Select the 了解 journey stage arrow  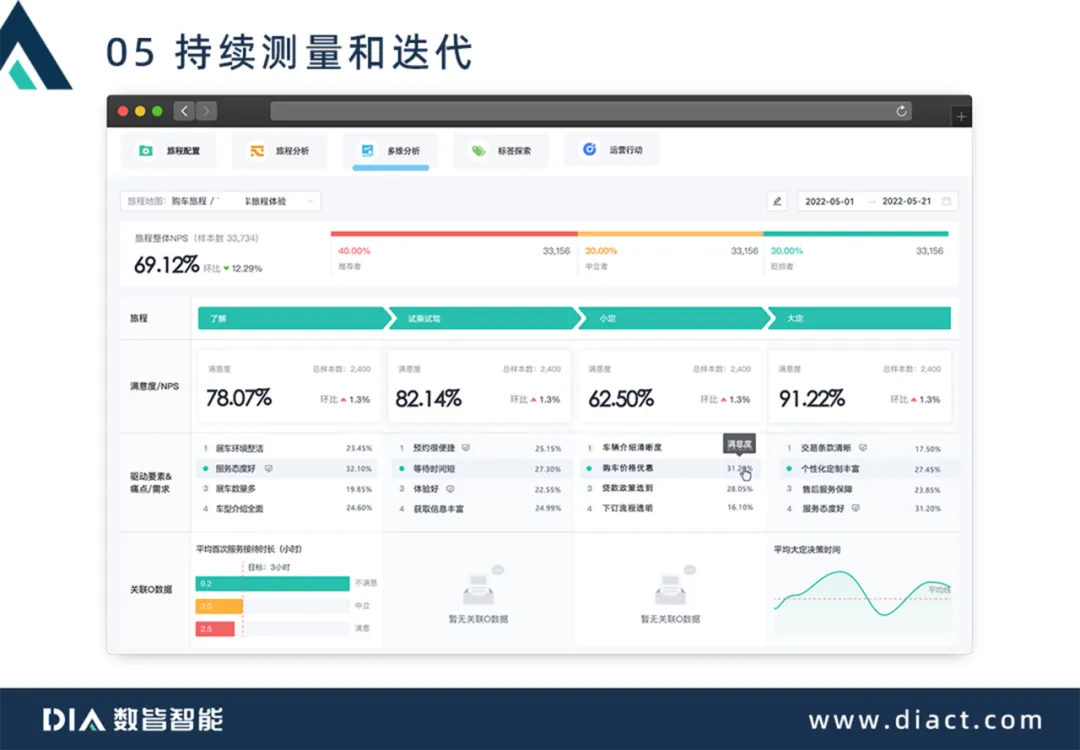290,318
